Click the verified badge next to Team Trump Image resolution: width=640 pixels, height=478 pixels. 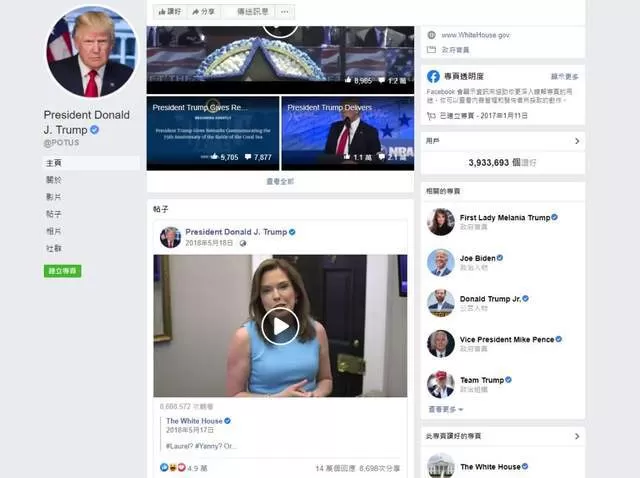[509, 380]
